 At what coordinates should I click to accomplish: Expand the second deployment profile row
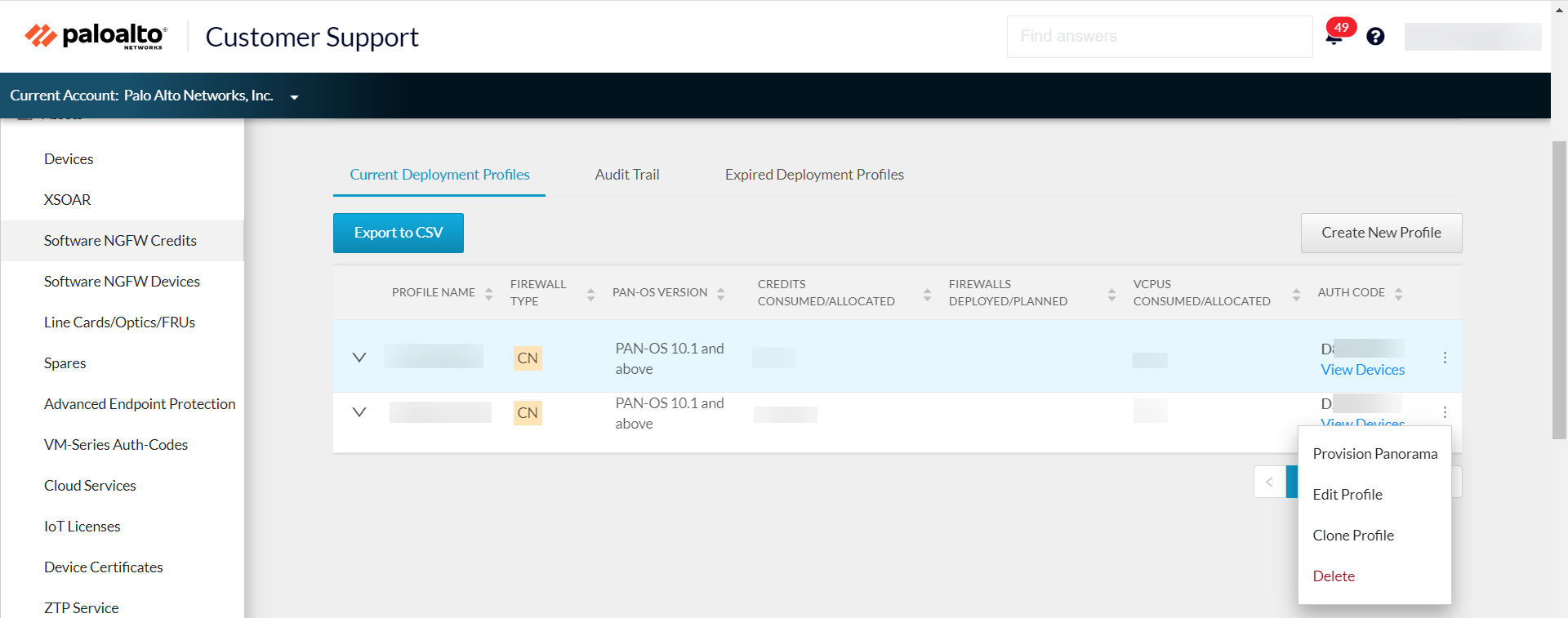pos(359,412)
